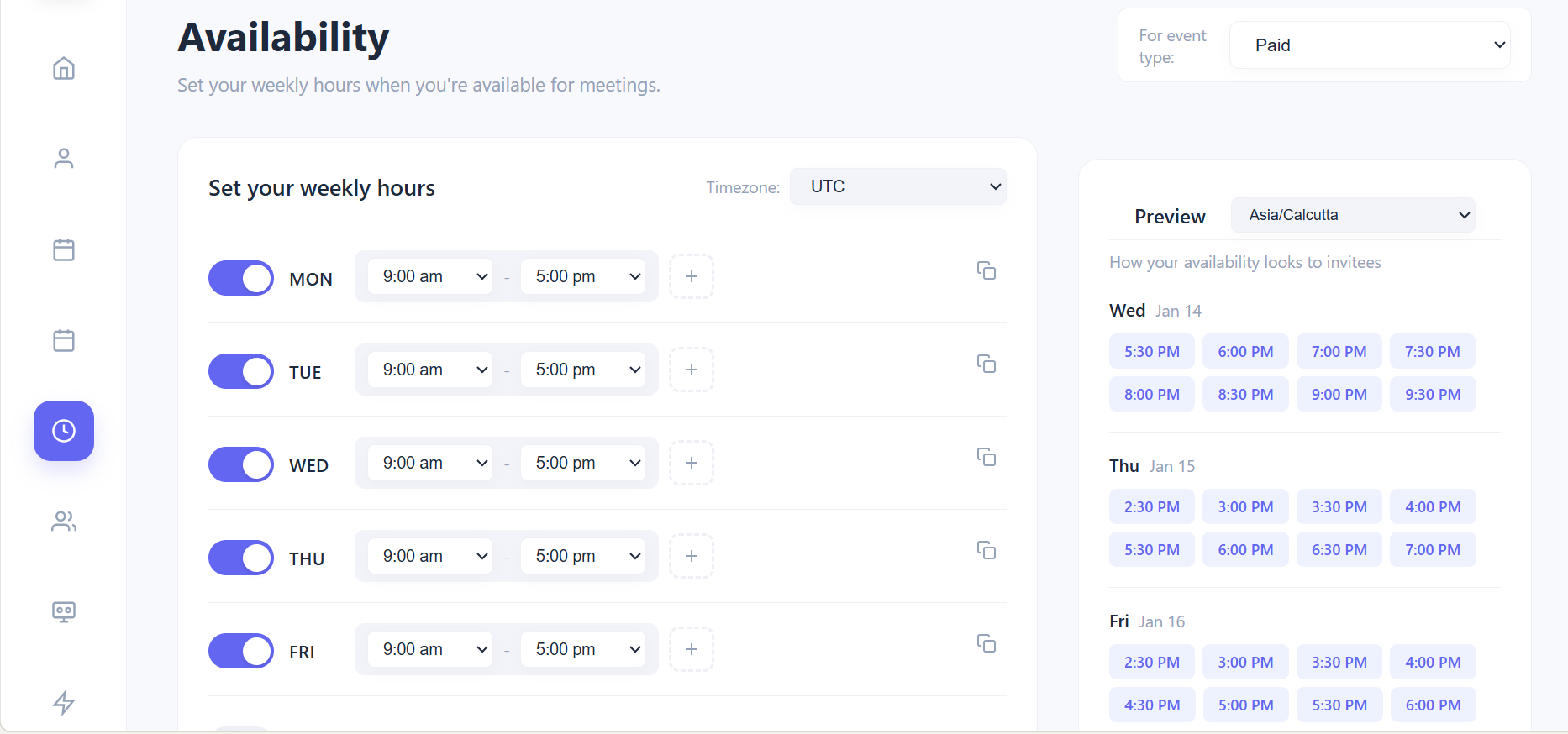Select the 5:30 PM slot on Wed Jan 14
The width and height of the screenshot is (1568, 734).
tap(1152, 352)
